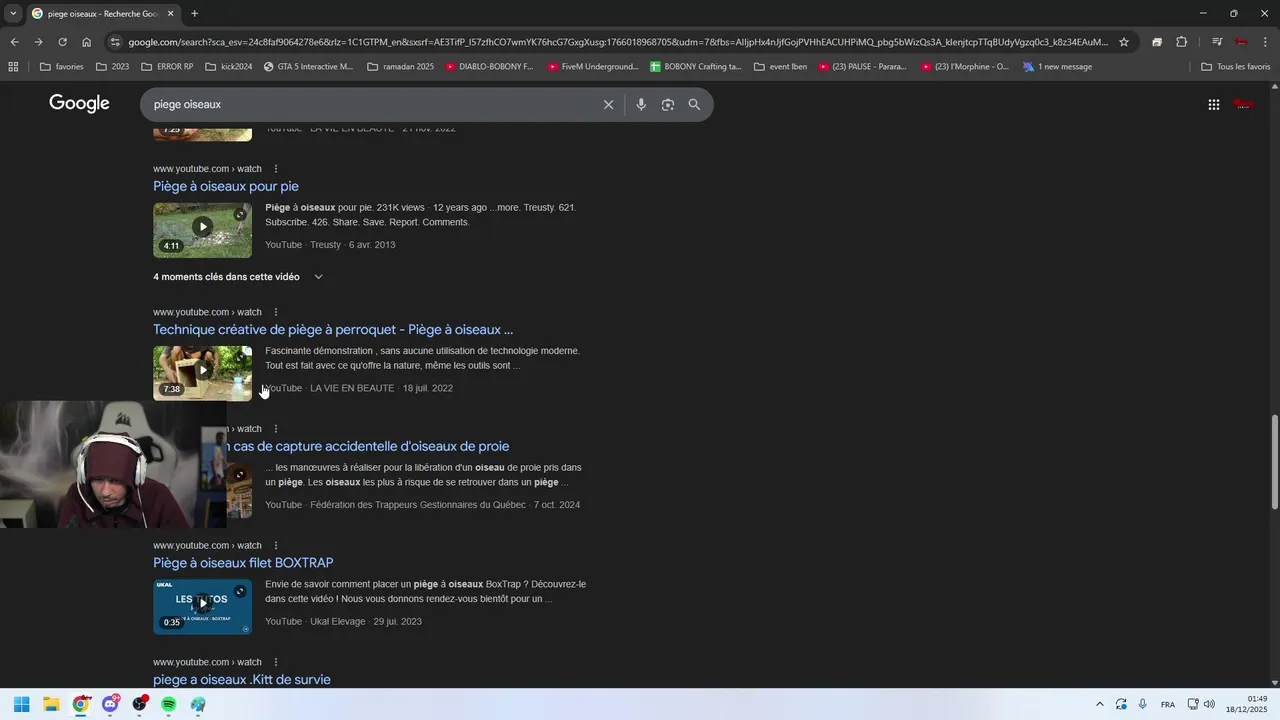Viewport: 1280px width, 720px height.
Task: Click the Chrome address bar URL
Action: pyautogui.click(x=618, y=42)
